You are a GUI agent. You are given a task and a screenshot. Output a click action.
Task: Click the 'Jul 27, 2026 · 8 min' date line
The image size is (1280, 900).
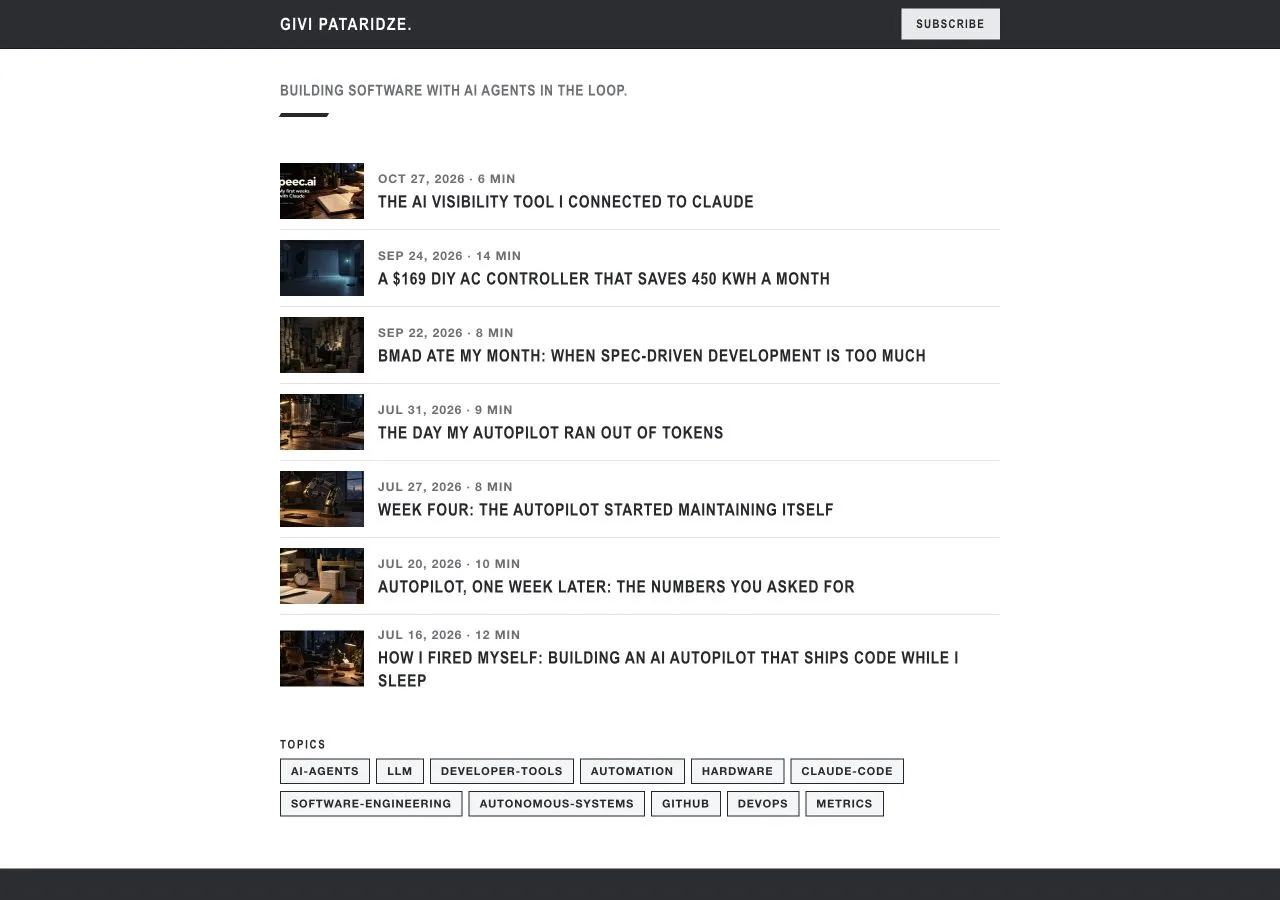pyautogui.click(x=445, y=487)
